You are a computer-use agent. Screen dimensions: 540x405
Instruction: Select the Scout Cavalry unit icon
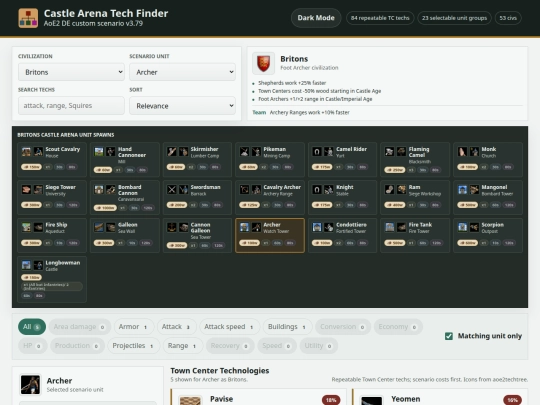38,152
